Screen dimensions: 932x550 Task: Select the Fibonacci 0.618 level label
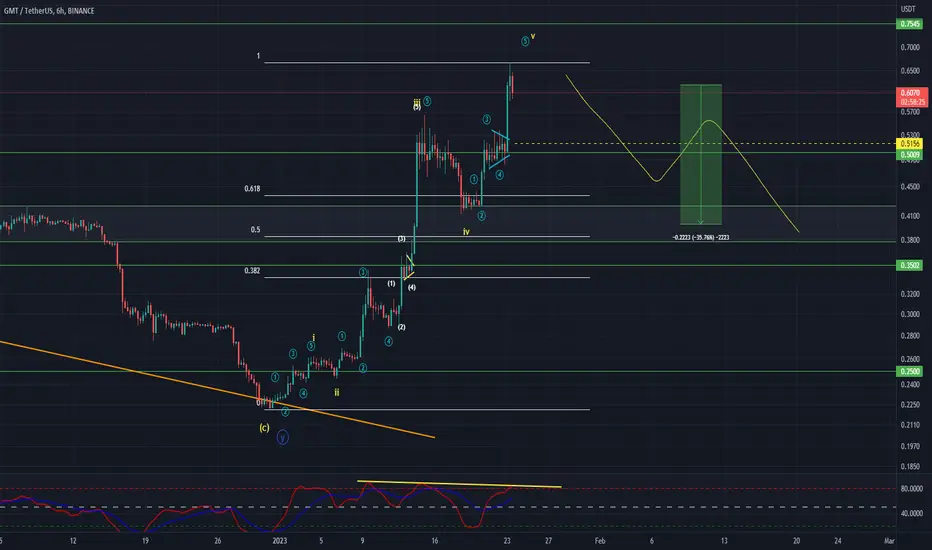tap(252, 188)
